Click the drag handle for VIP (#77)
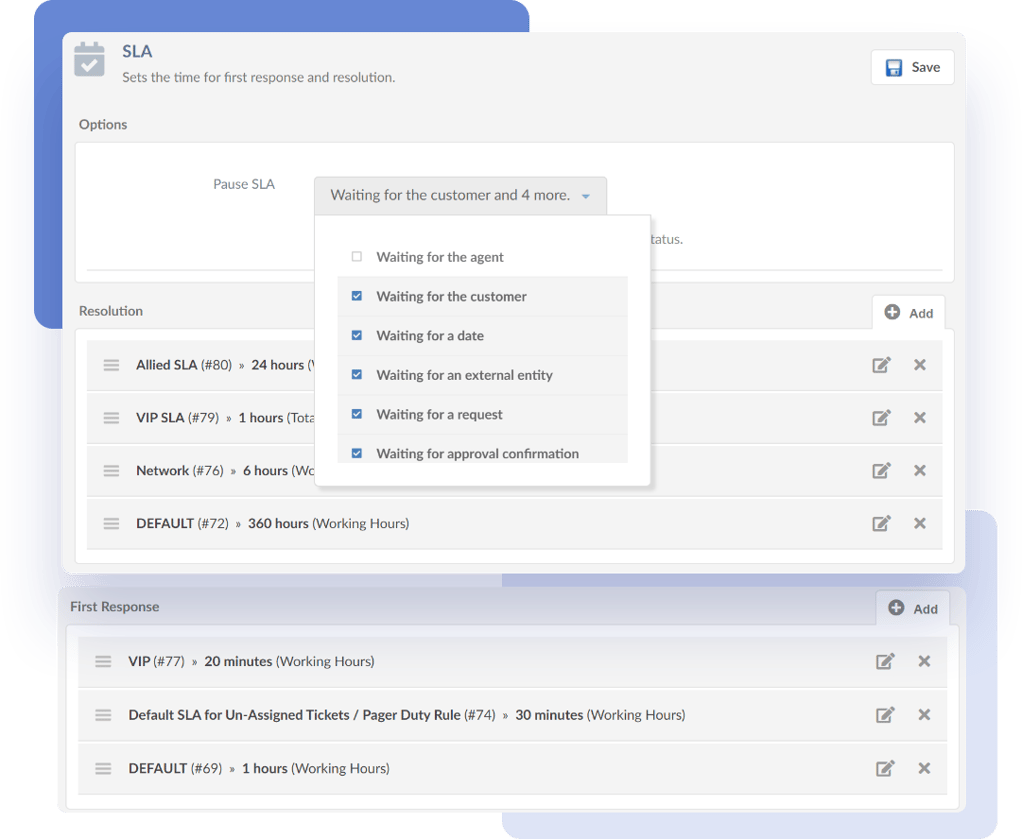 click(x=103, y=661)
